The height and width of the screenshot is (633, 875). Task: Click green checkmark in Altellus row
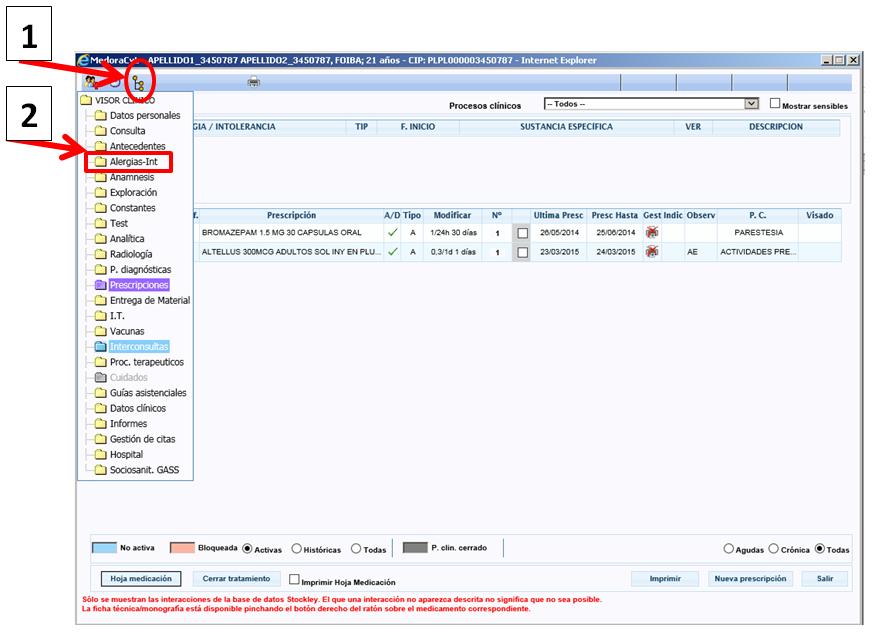392,252
